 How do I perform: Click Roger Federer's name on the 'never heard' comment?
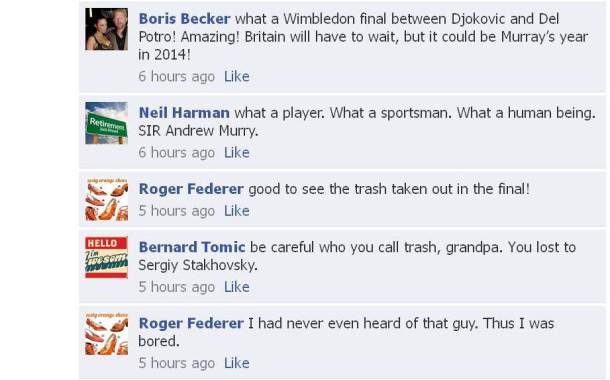pos(191,323)
